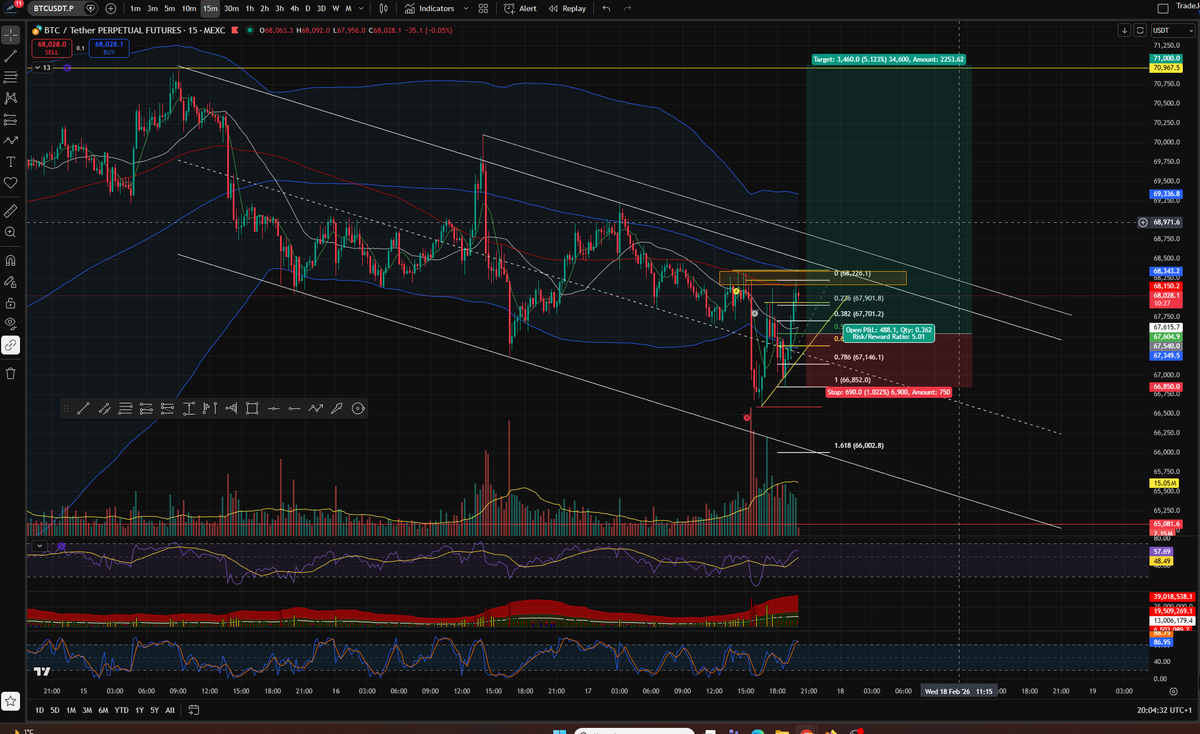
Task: Pick trend line from floating favorites toolbar
Action: point(82,407)
